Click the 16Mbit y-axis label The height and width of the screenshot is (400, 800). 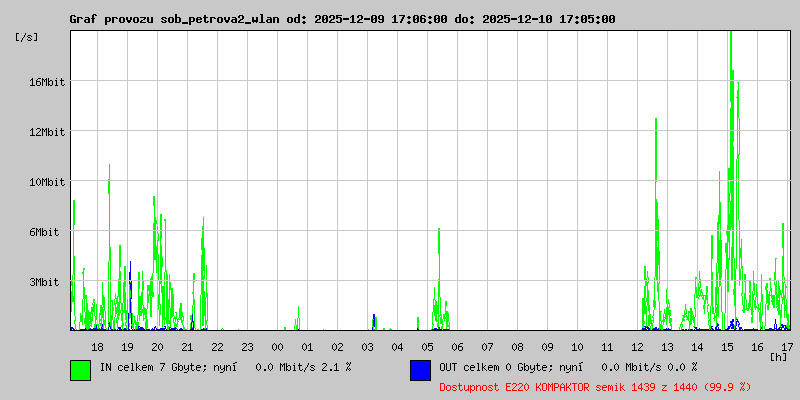46,82
